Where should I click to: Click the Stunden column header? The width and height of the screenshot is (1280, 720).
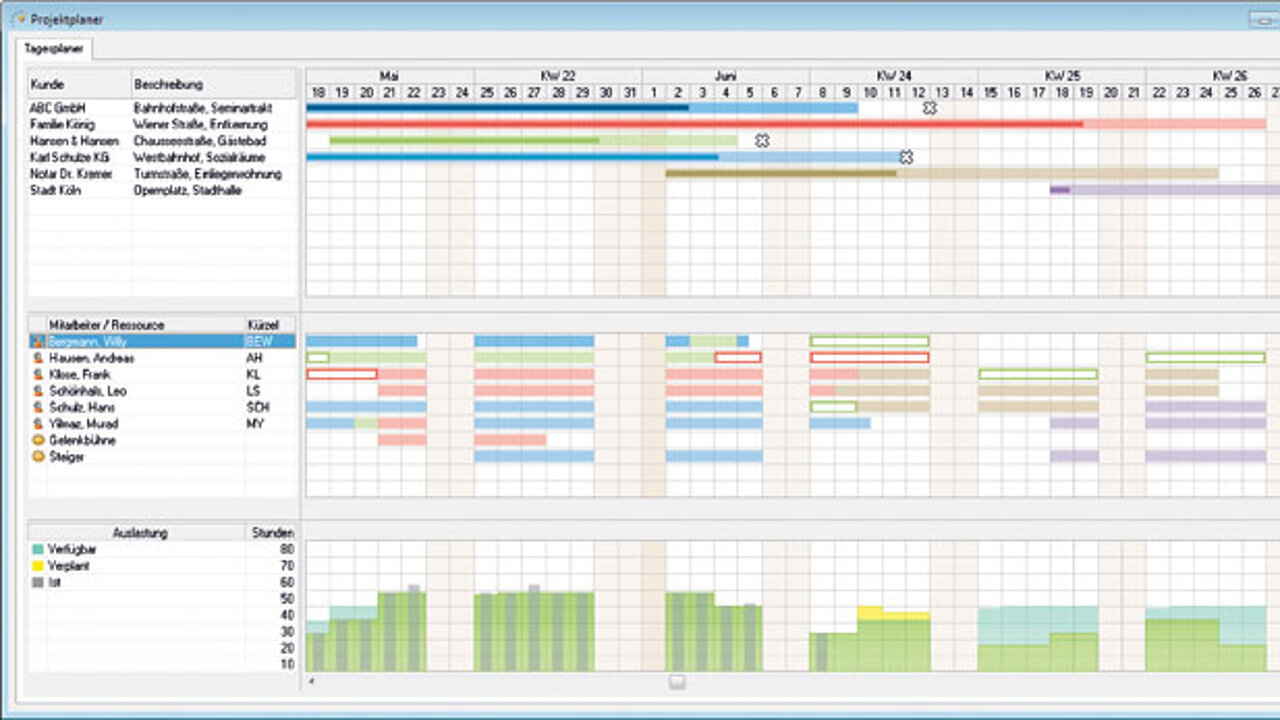pos(273,533)
